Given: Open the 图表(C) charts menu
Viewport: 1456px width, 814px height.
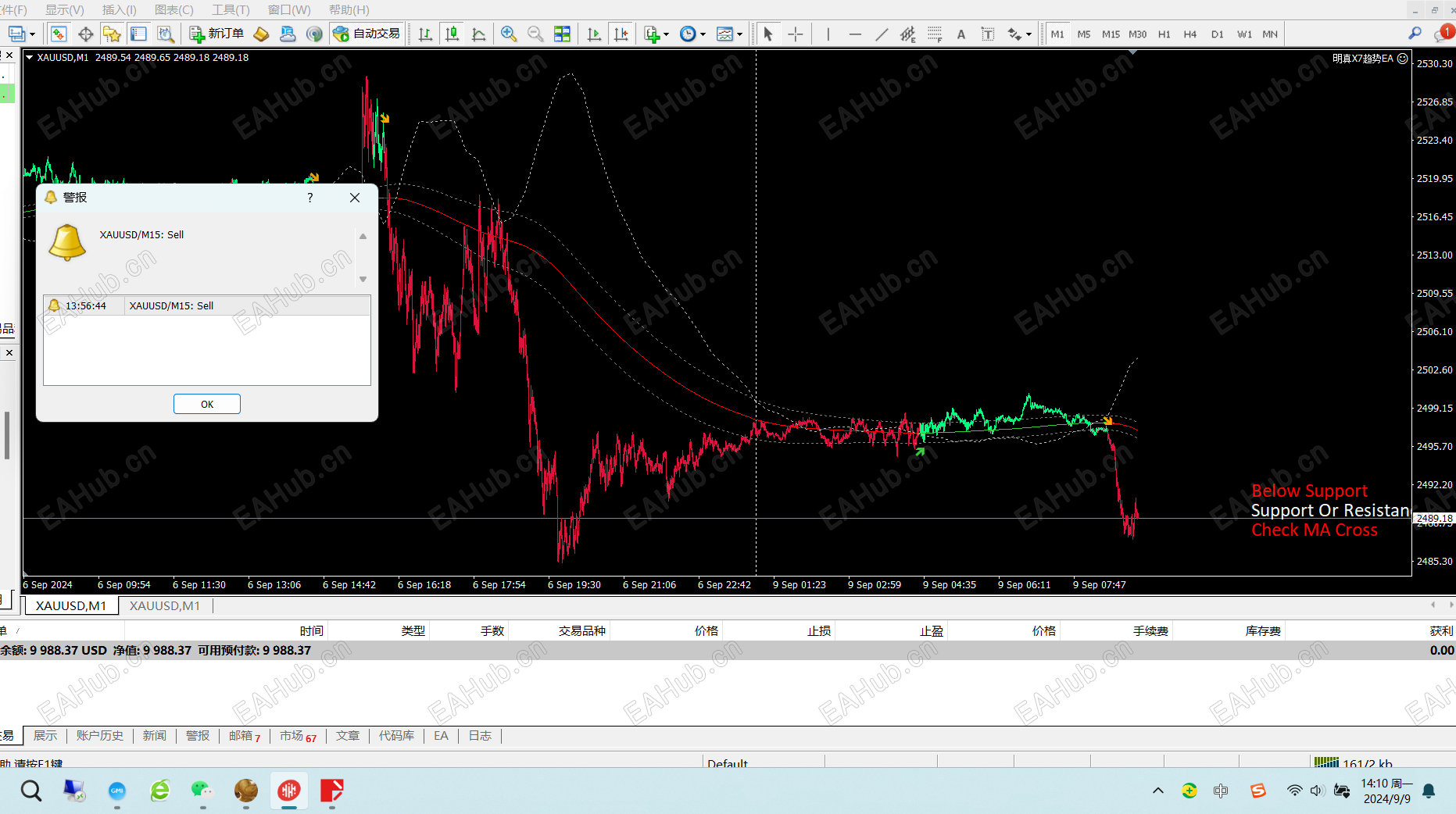Looking at the screenshot, I should 174,10.
